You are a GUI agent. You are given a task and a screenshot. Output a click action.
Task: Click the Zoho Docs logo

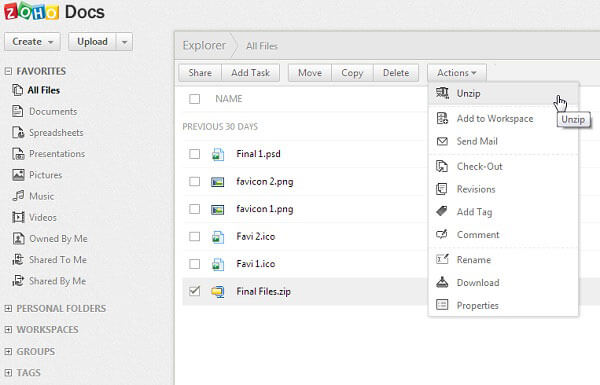[54, 12]
